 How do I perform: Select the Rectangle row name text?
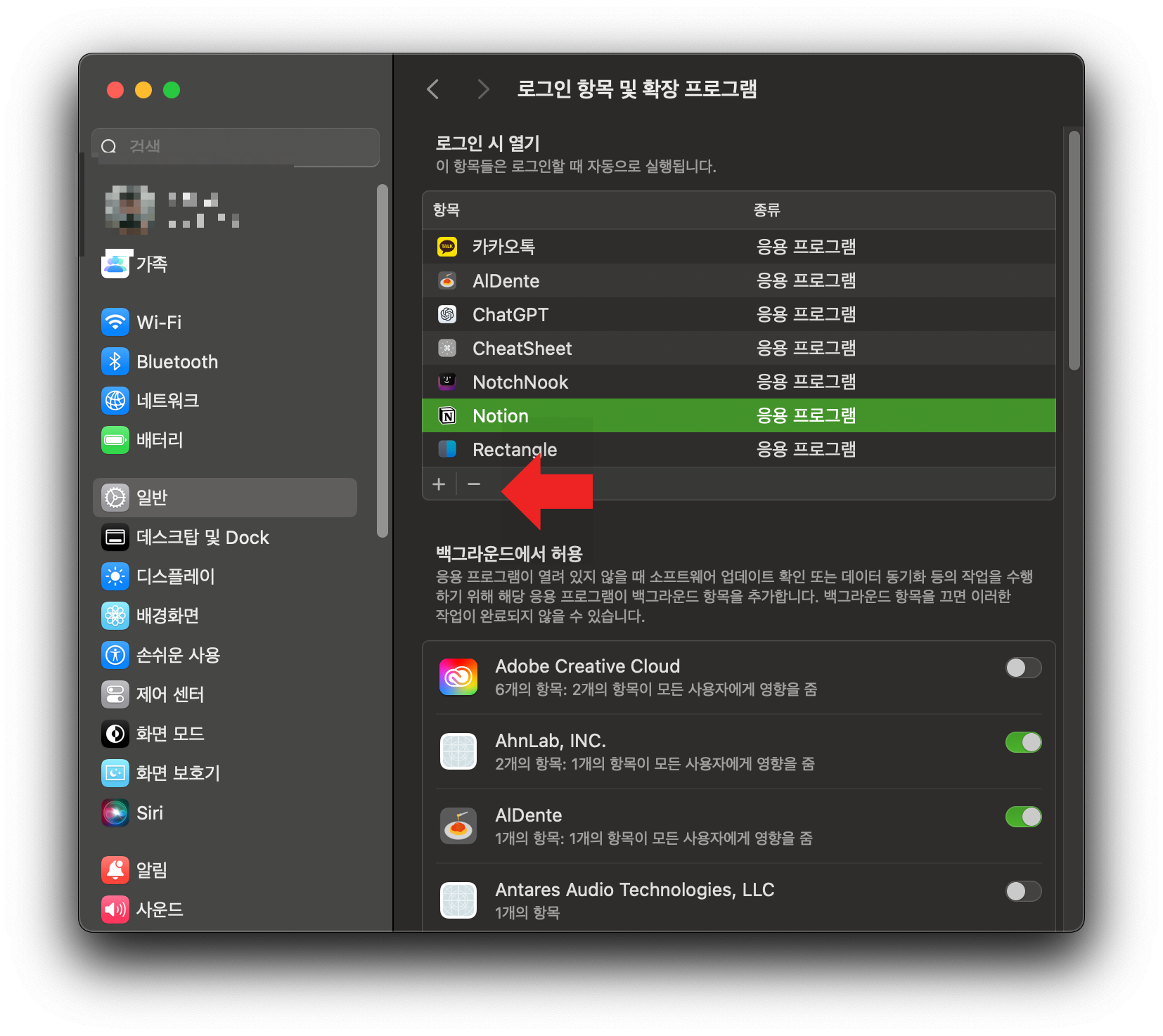(515, 450)
